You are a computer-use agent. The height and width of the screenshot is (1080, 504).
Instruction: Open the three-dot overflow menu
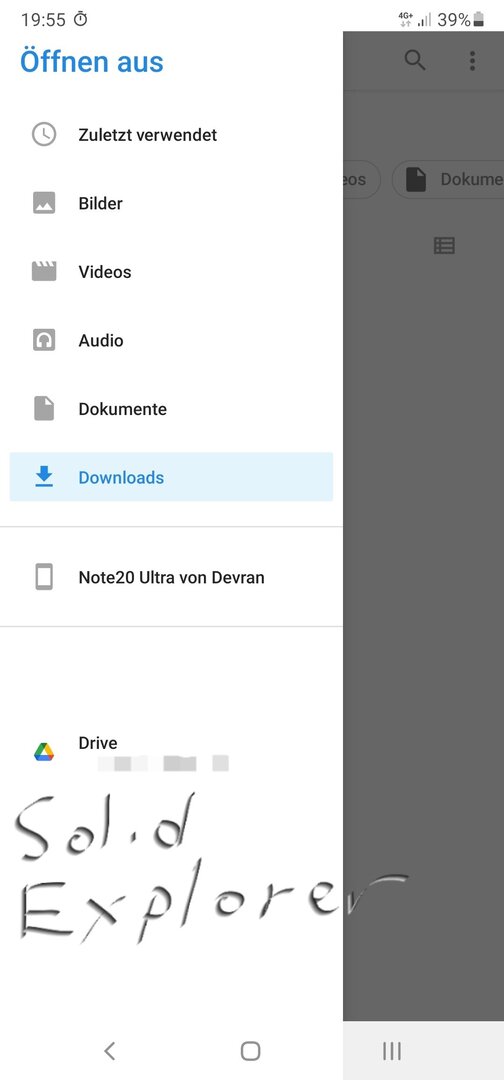(x=472, y=61)
